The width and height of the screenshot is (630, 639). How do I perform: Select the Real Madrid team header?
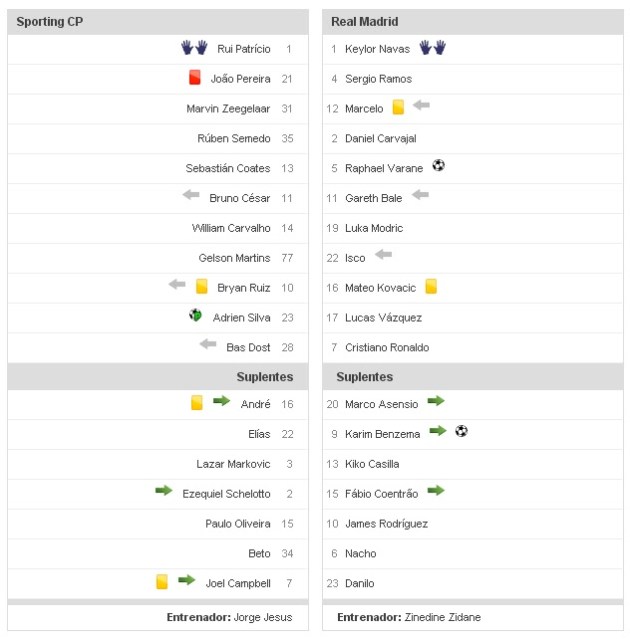(x=365, y=21)
